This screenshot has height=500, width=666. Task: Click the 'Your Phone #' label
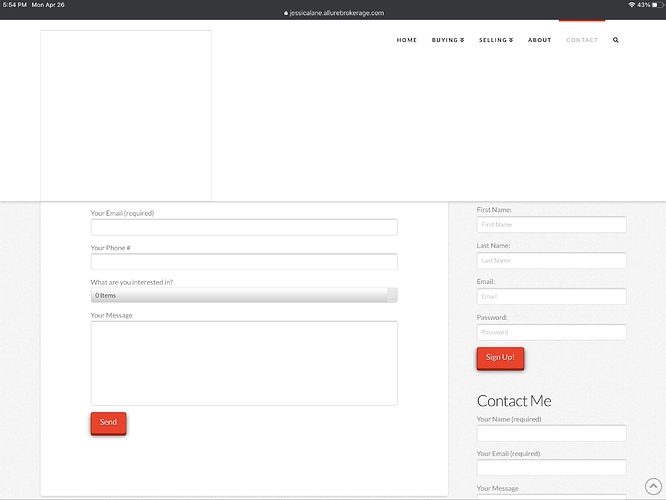tap(110, 248)
